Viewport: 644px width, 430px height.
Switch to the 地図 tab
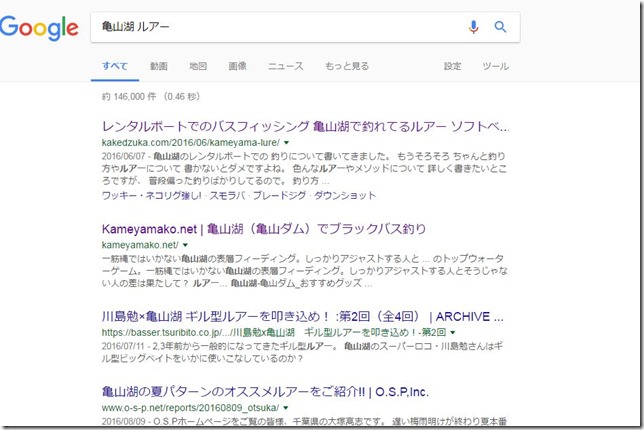[198, 66]
